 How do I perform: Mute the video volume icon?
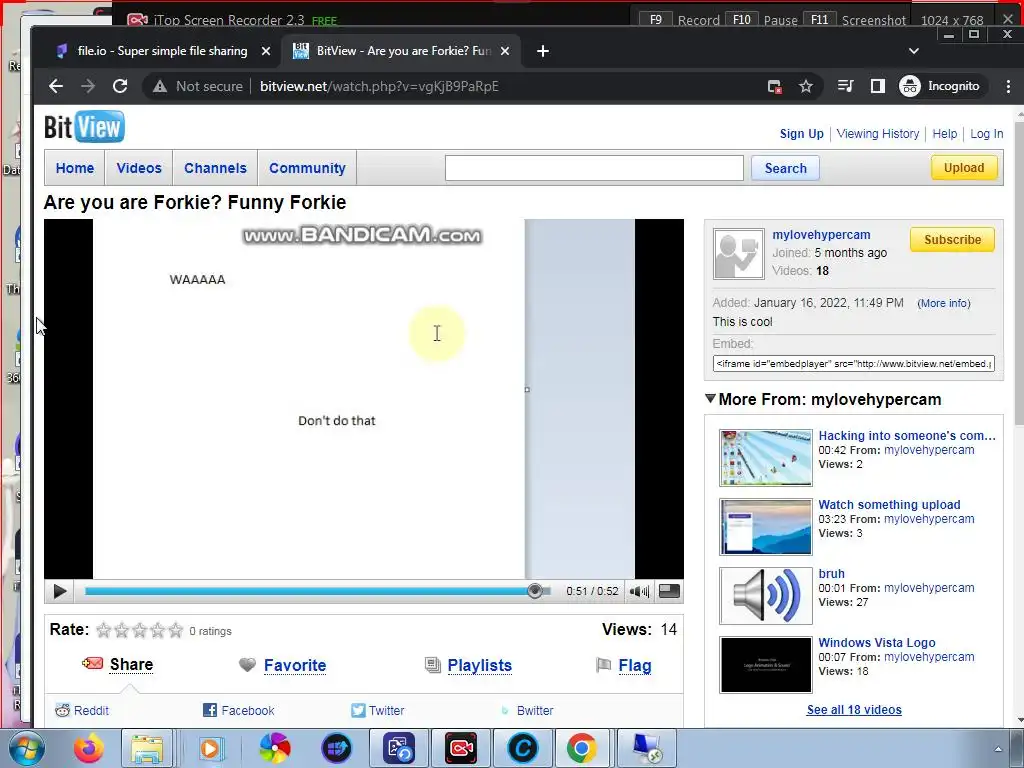tap(639, 591)
